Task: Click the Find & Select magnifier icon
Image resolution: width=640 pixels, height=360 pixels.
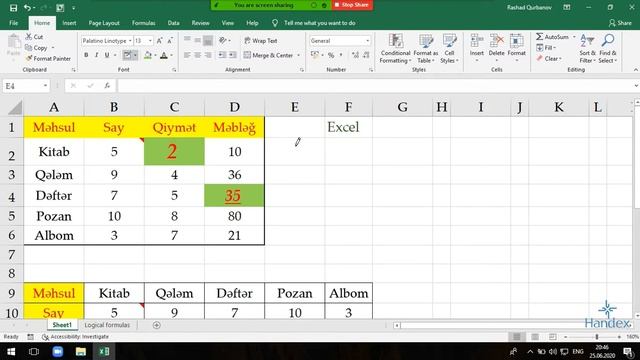Action: pos(608,41)
